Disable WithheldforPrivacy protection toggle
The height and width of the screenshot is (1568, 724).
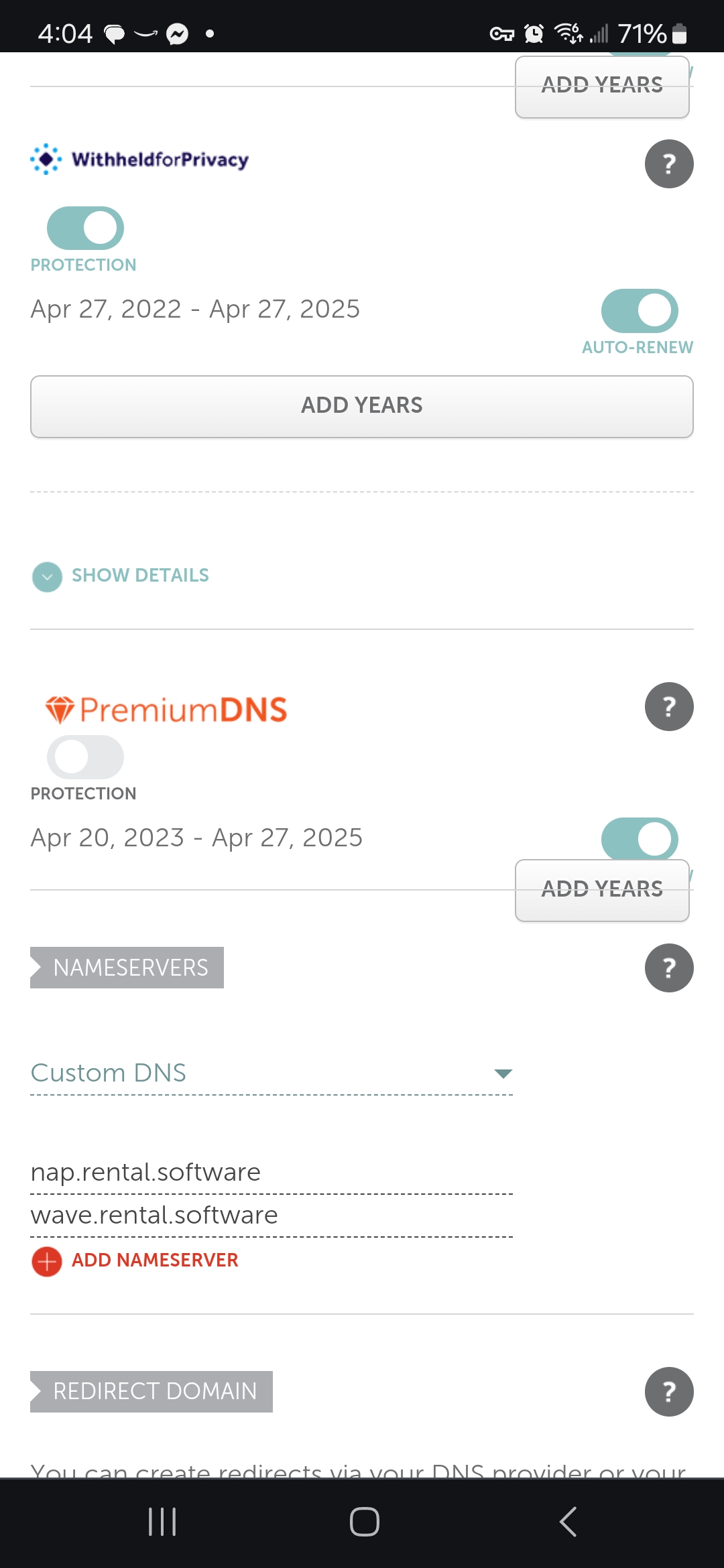[85, 228]
